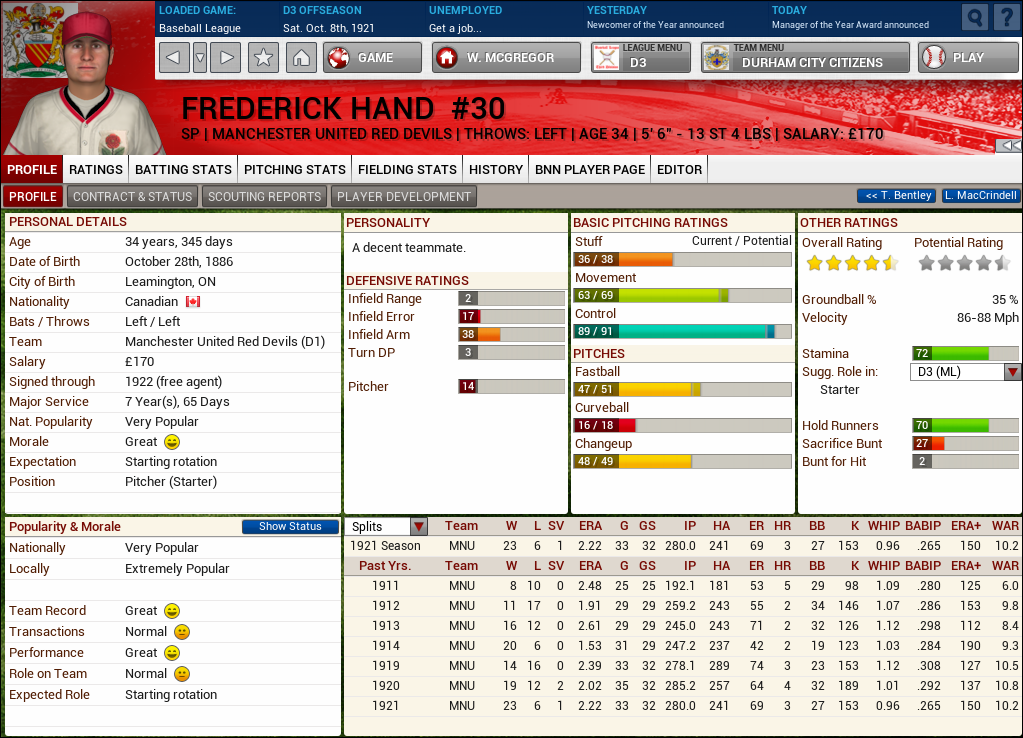Go back with the left arrow button

pyautogui.click(x=174, y=57)
